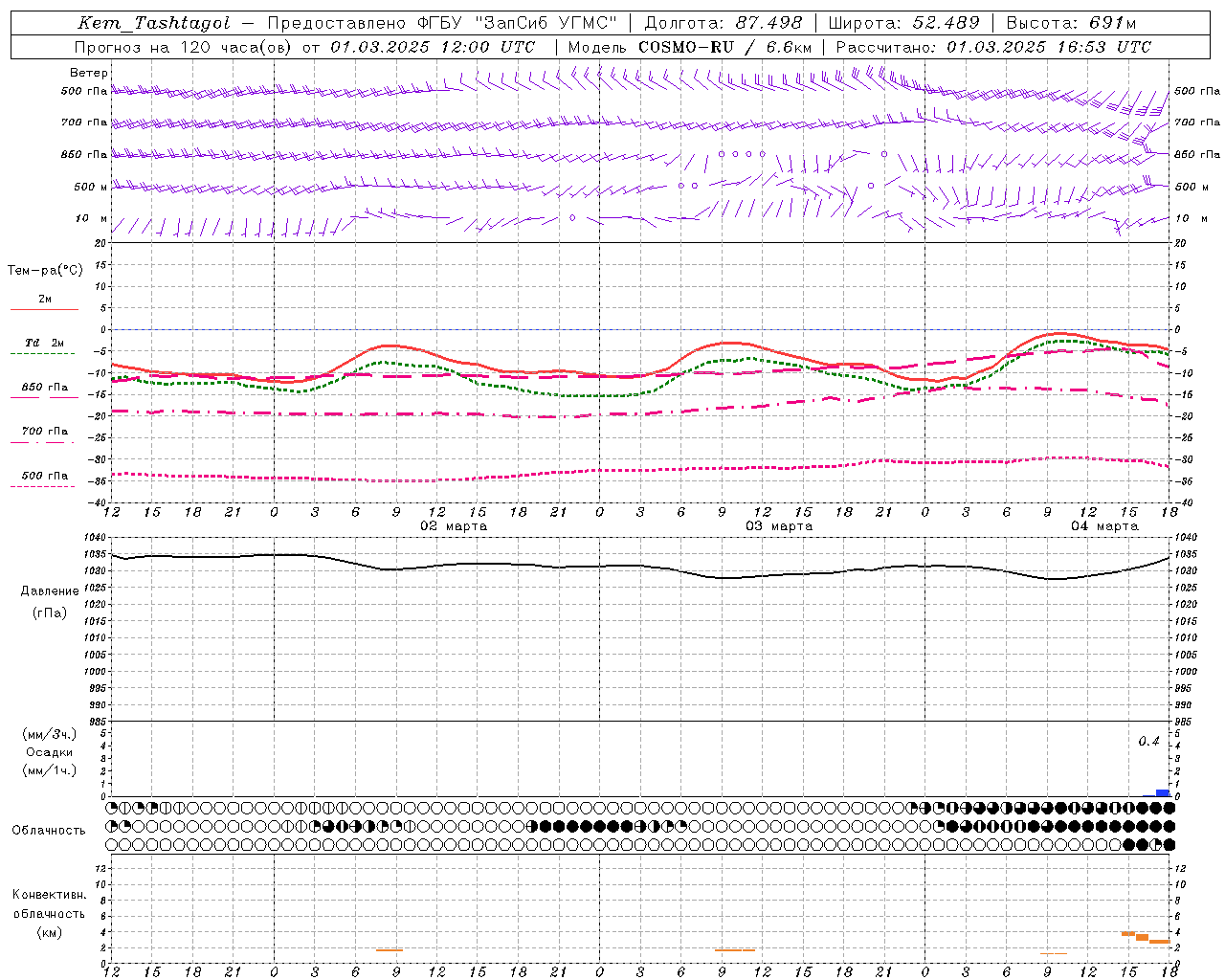Screen dimensions: 1225x980
Task: Click the '0.4' precipitation amount value
Action: 1148,742
